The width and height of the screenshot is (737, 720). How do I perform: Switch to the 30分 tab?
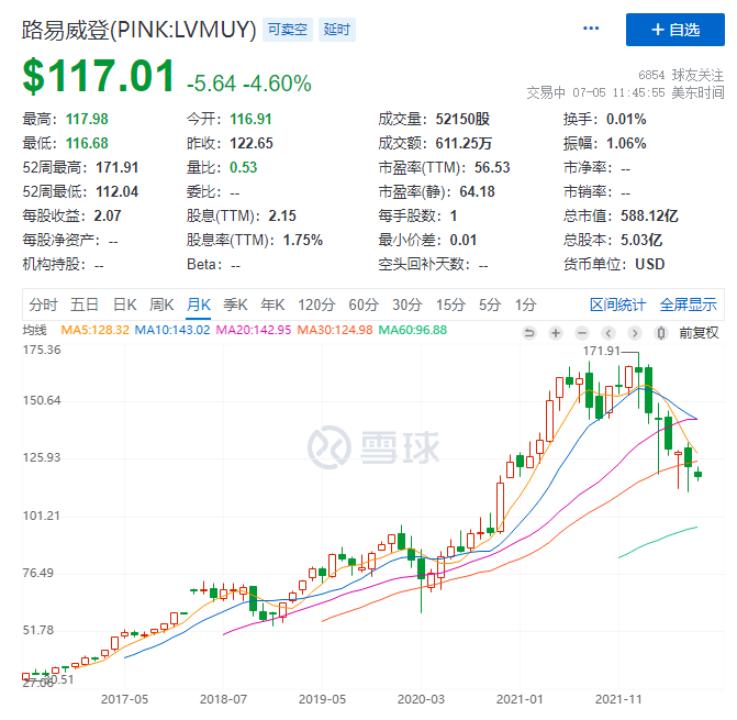407,305
